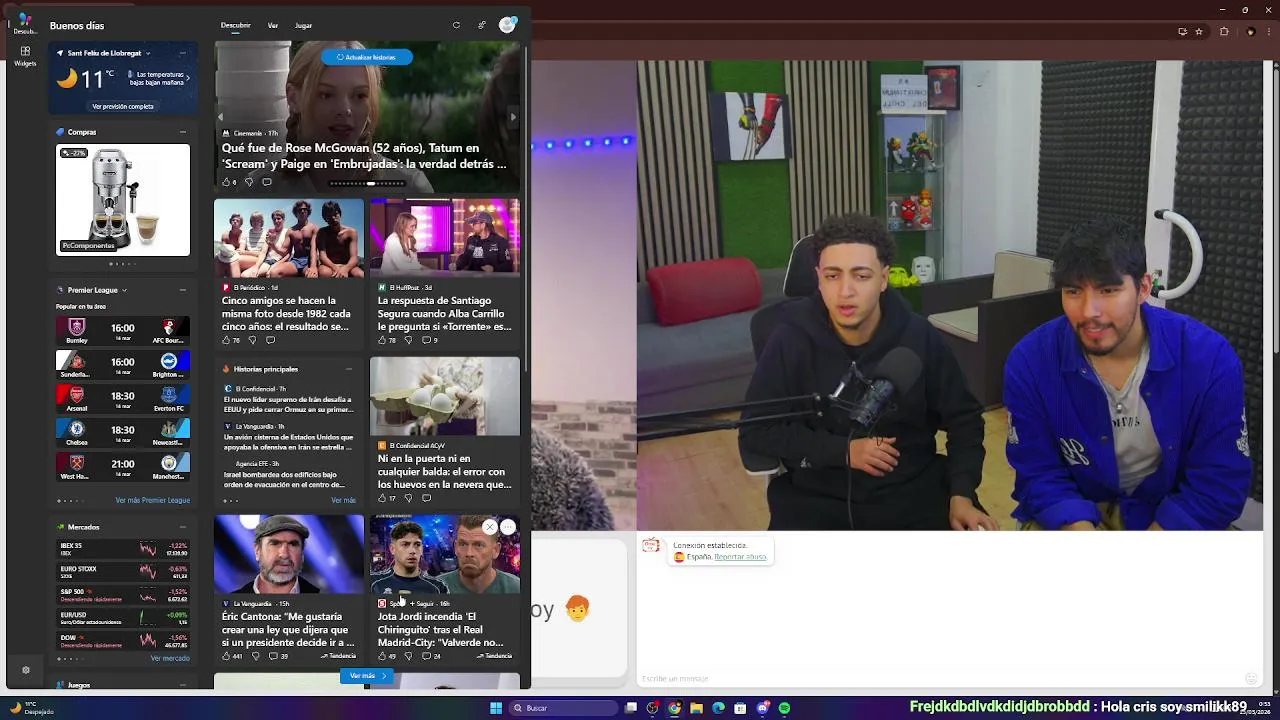Image resolution: width=1280 pixels, height=720 pixels.
Task: Dislike the Santiago Segura article
Action: pyautogui.click(x=408, y=340)
